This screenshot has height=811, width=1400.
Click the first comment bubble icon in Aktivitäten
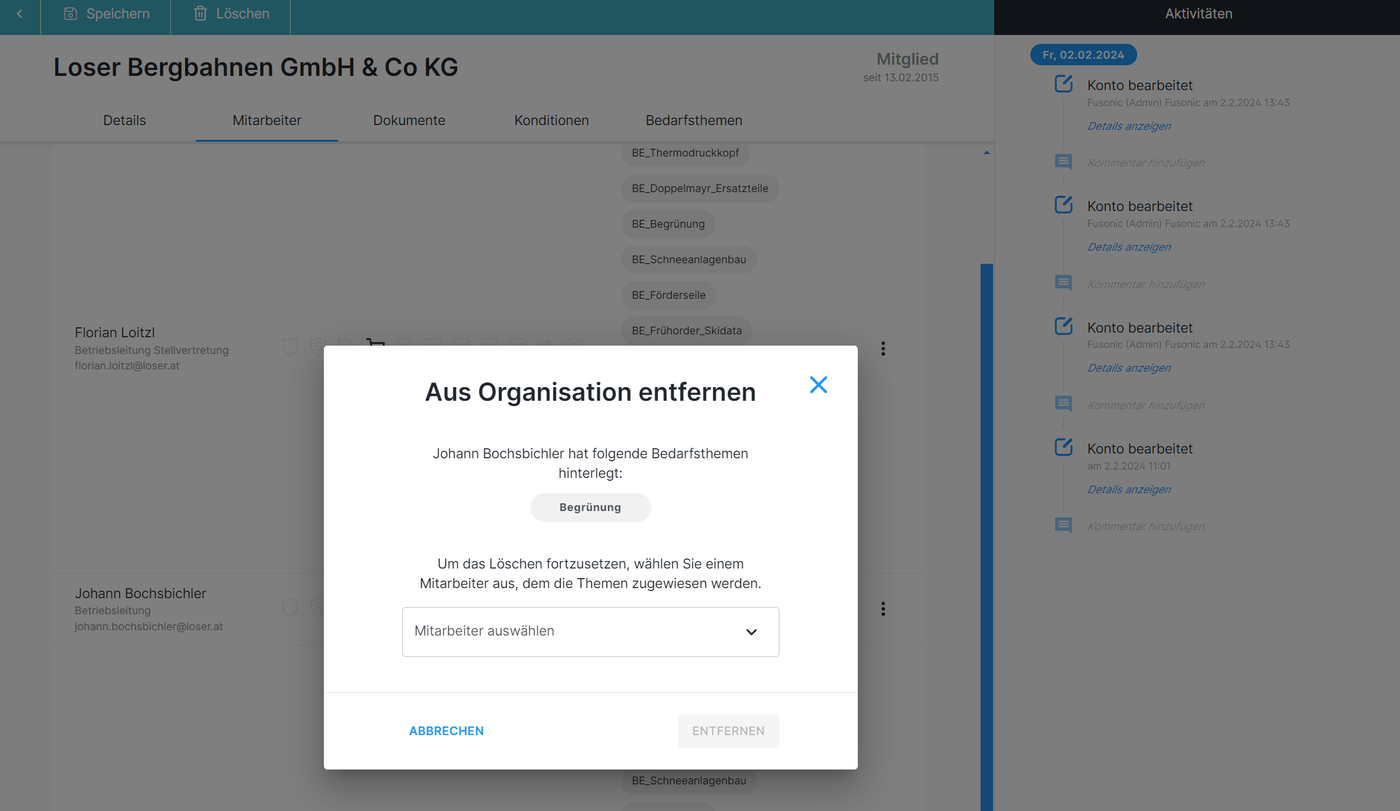1064,162
